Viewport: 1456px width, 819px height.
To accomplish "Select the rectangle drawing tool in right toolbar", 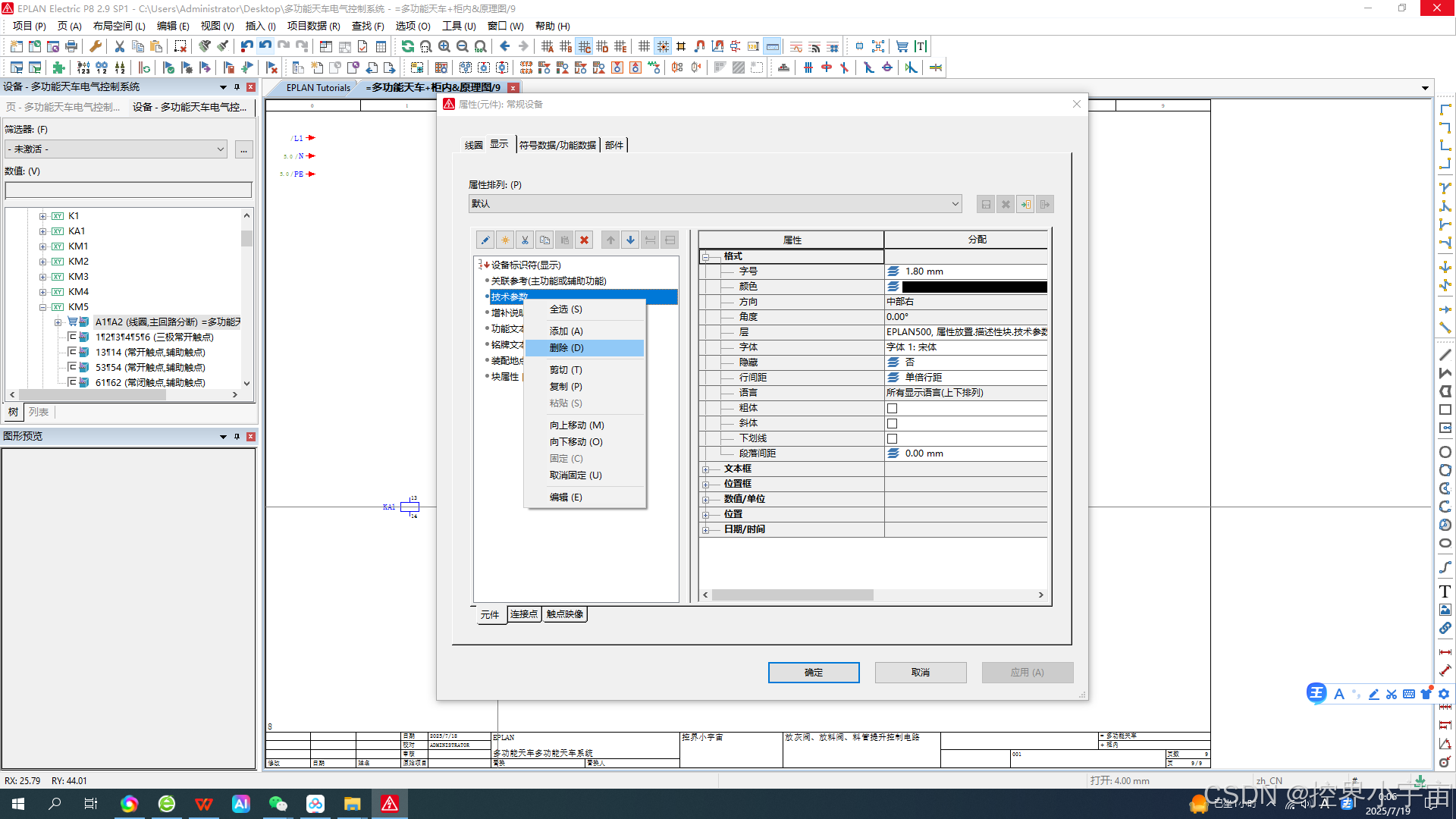I will pyautogui.click(x=1445, y=409).
